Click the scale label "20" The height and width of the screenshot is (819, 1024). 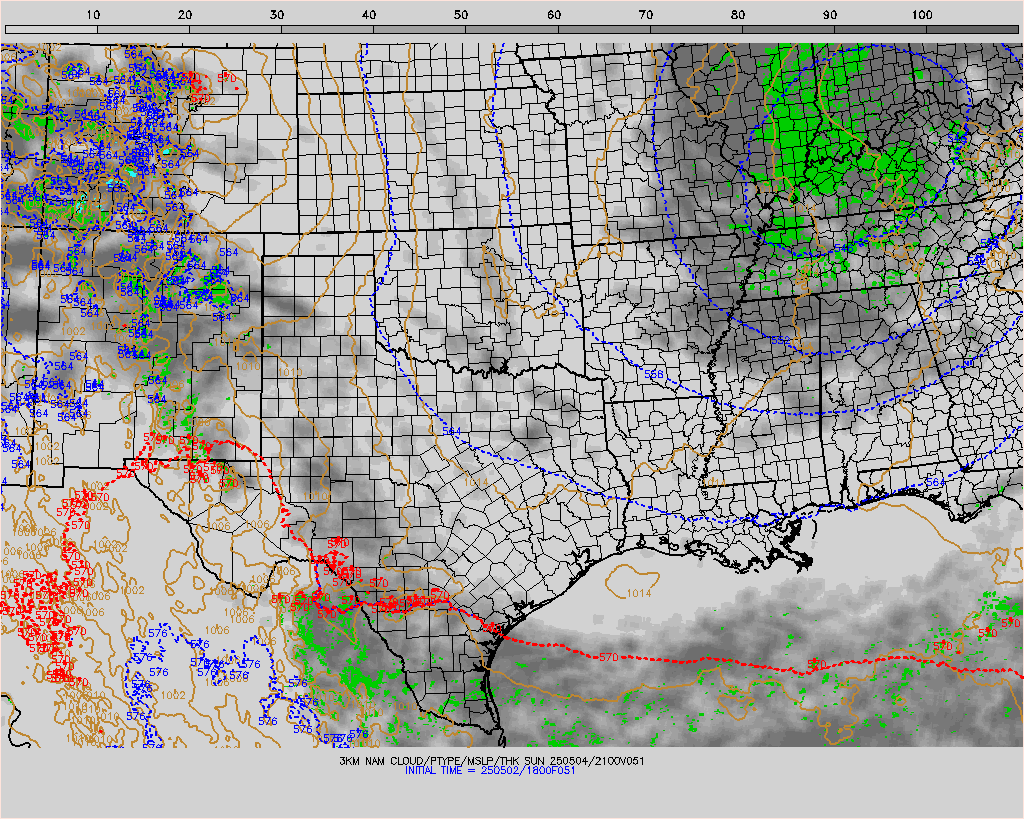pos(185,14)
